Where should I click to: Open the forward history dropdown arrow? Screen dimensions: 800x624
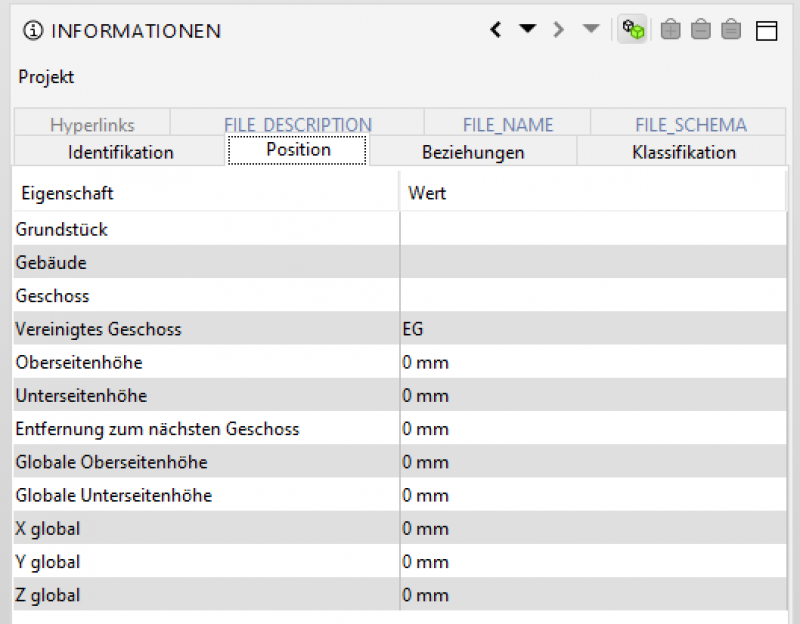point(591,30)
